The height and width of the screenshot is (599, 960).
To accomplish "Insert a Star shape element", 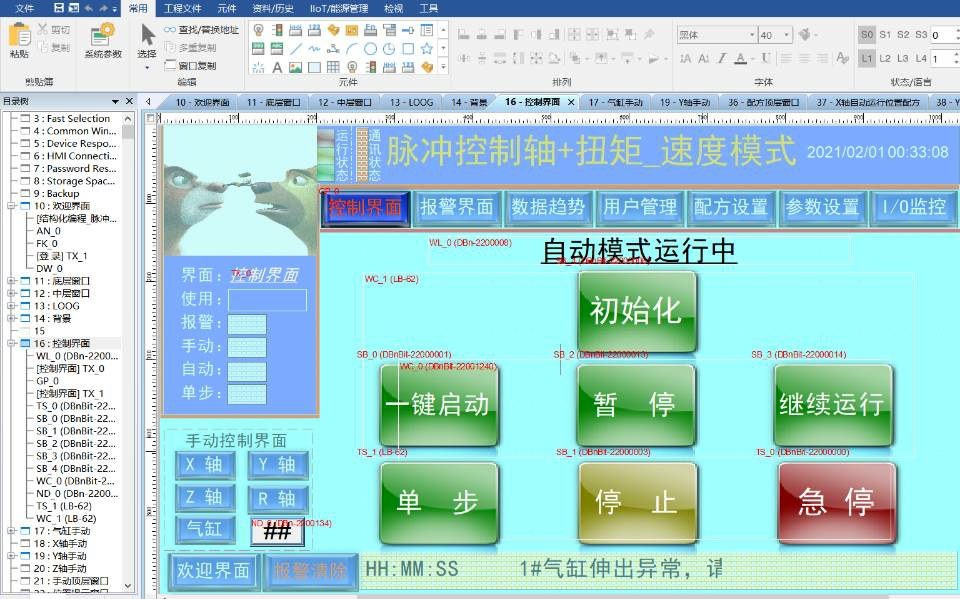I will click(427, 48).
